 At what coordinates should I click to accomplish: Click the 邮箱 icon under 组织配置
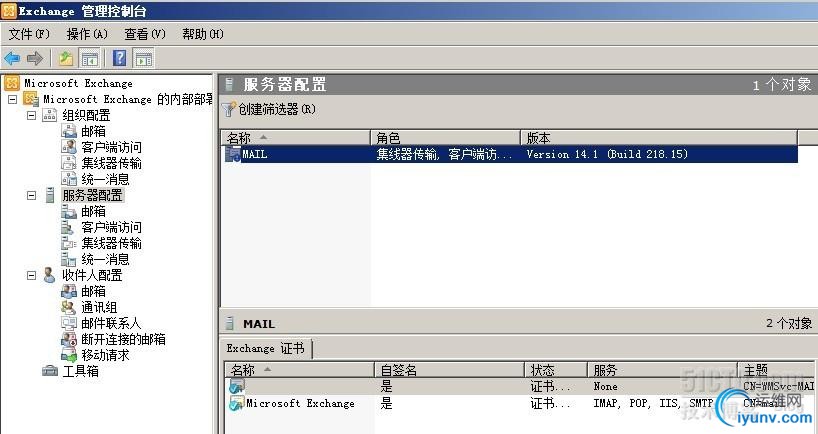point(69,131)
